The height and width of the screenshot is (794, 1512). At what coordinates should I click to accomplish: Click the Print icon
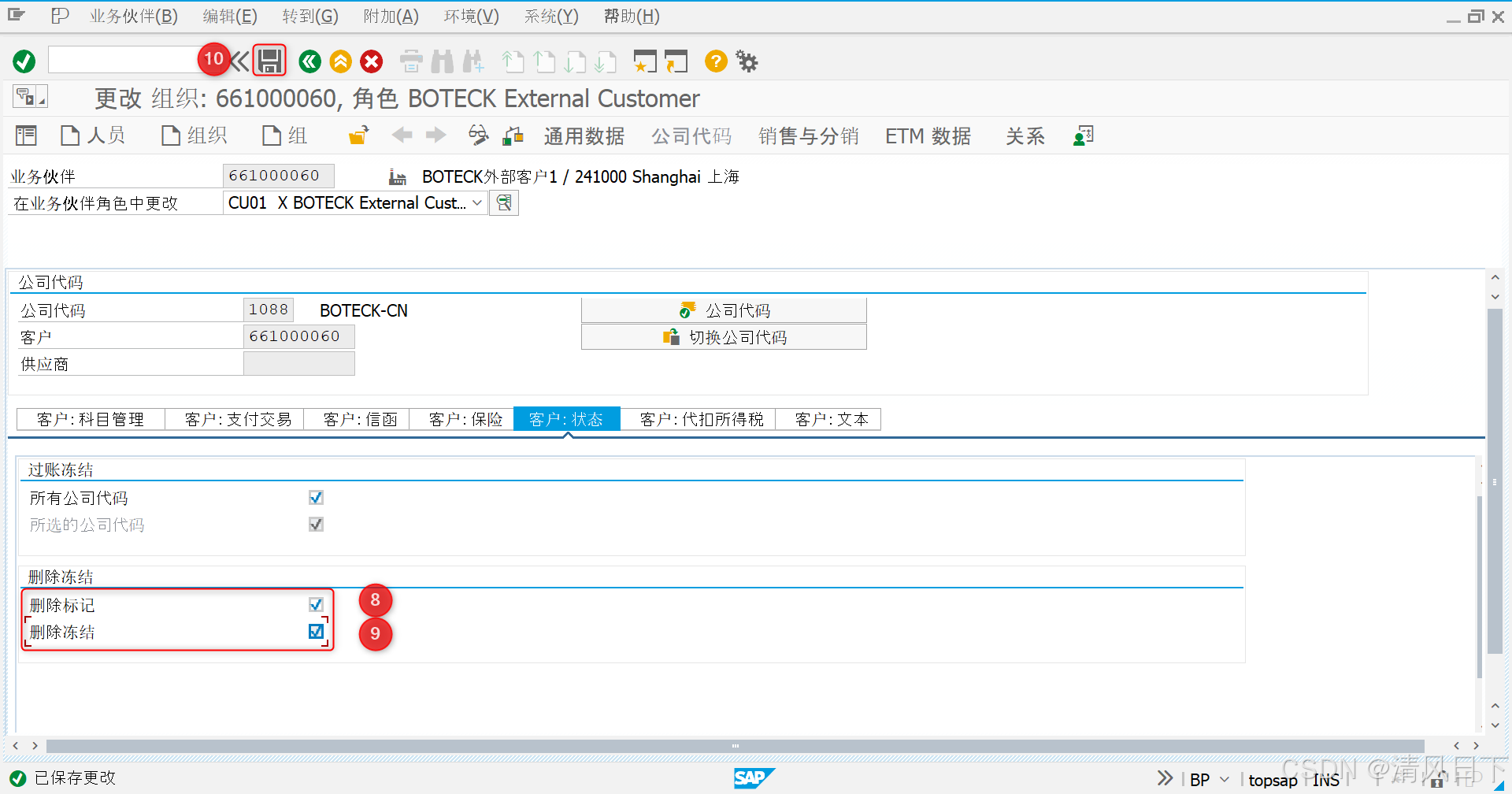pyautogui.click(x=410, y=61)
